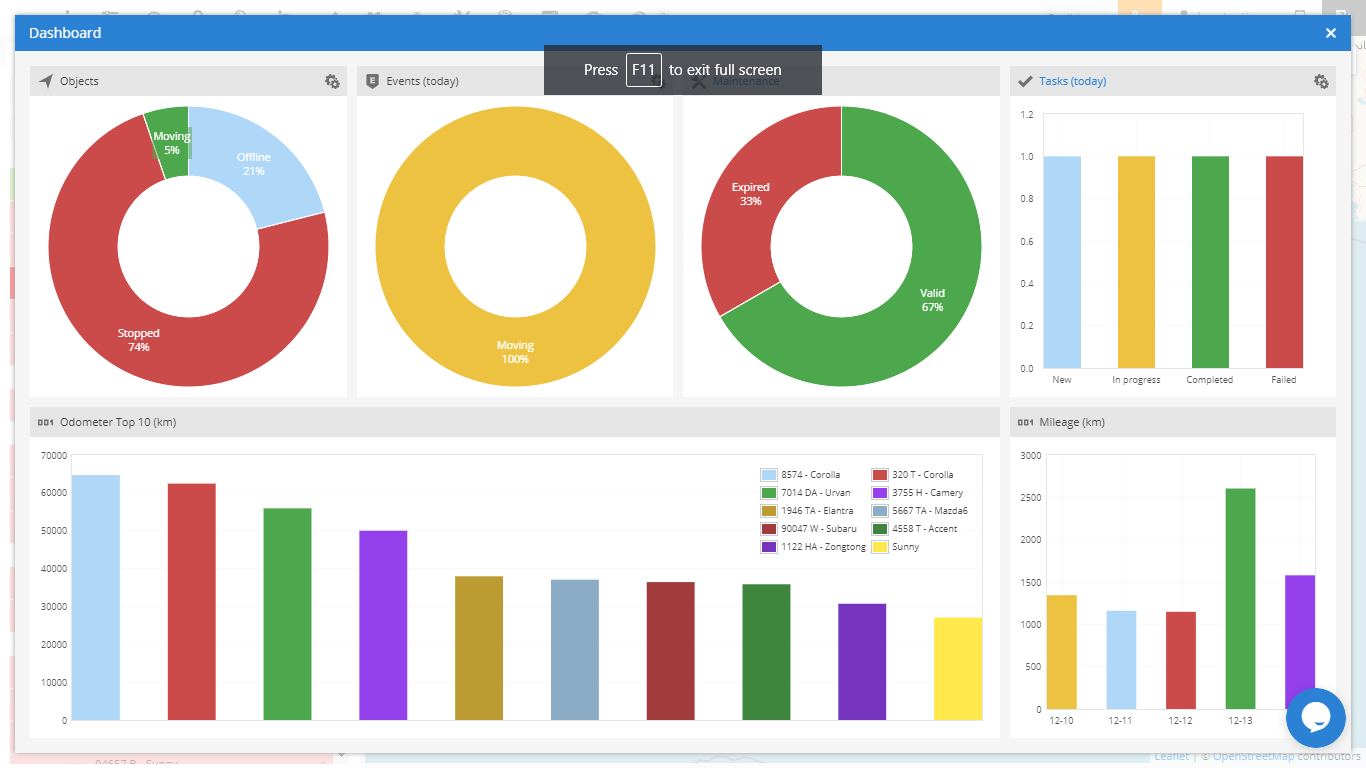
Task: Click the yellow 1946 TA - Elantra legend swatch
Action: 769,511
